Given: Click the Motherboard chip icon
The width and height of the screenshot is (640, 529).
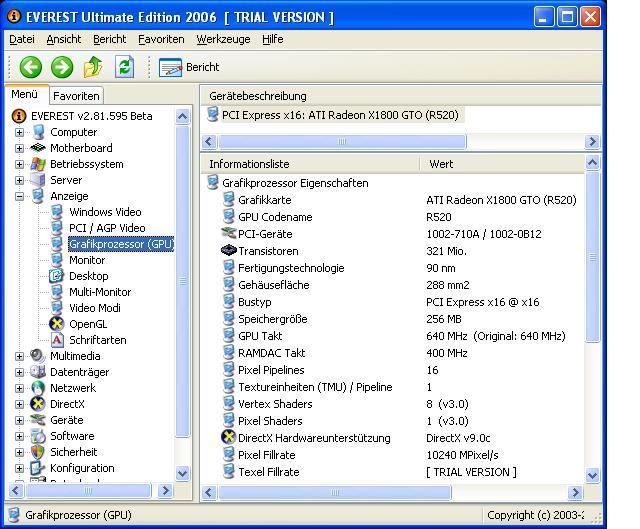Looking at the screenshot, I should [x=38, y=148].
